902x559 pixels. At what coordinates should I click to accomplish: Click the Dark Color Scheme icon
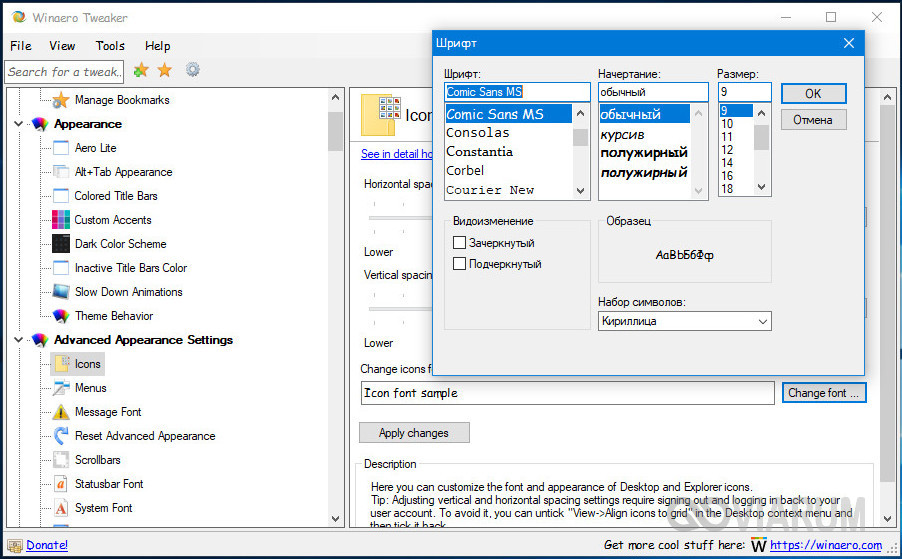(60, 244)
